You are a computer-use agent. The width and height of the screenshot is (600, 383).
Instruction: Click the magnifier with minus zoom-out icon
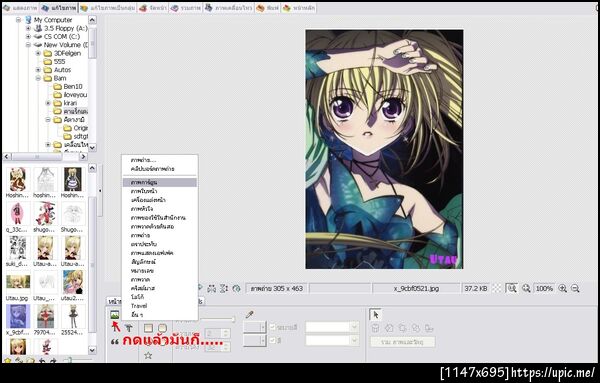coord(575,288)
